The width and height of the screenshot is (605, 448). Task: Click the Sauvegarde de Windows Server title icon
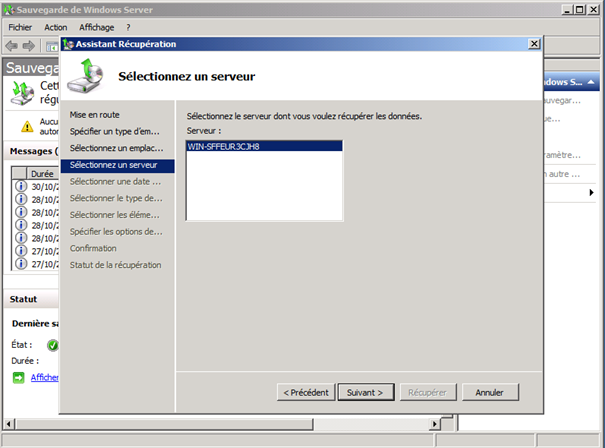[9, 10]
